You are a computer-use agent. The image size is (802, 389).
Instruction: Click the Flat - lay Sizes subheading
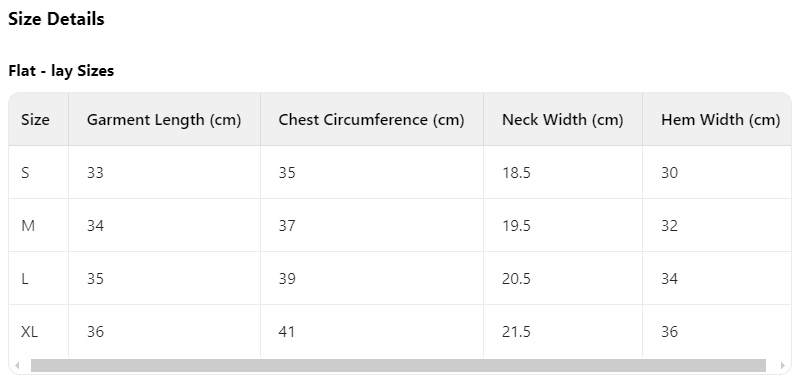[x=61, y=71]
